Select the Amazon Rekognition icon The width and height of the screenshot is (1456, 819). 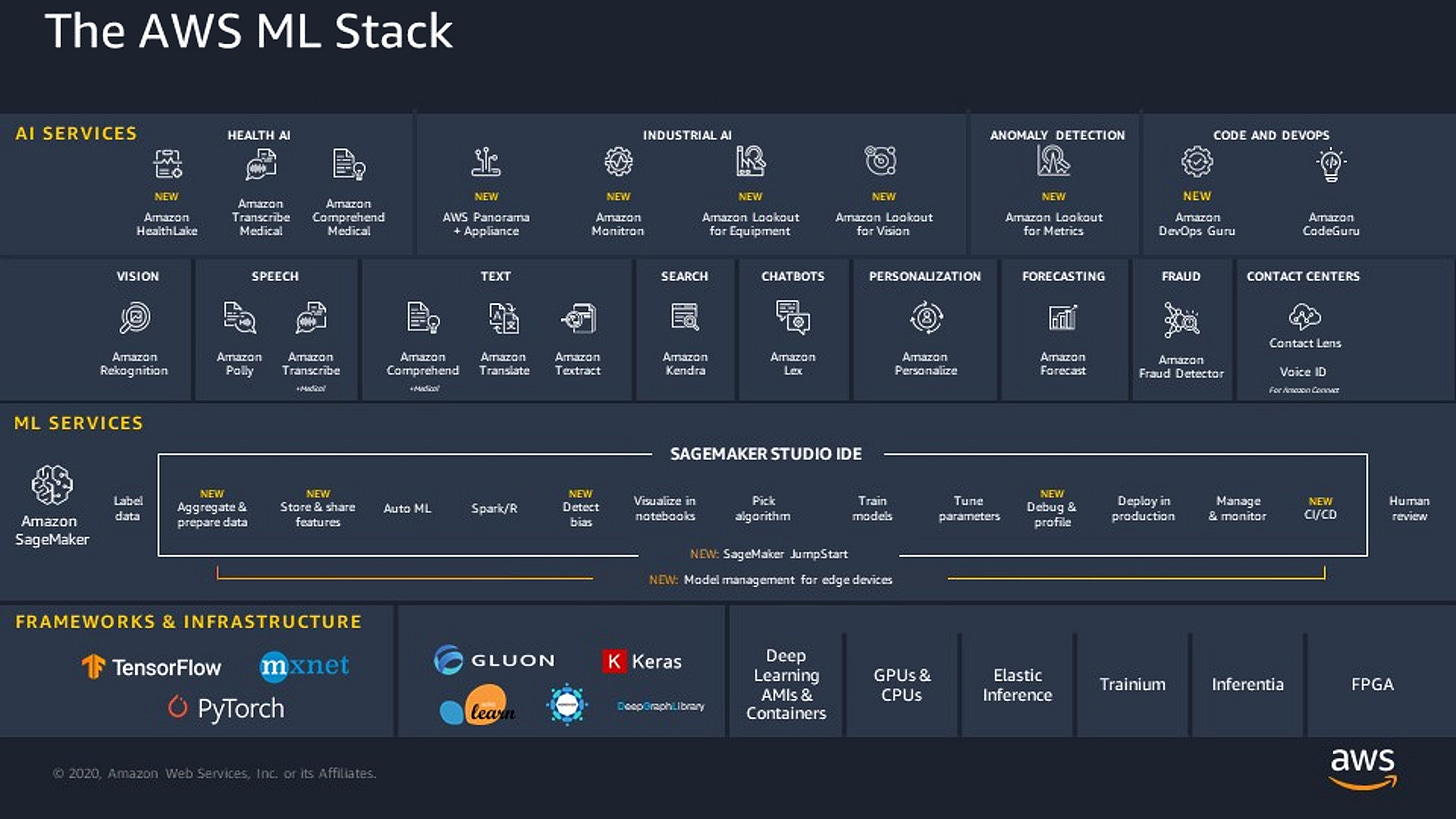point(135,318)
